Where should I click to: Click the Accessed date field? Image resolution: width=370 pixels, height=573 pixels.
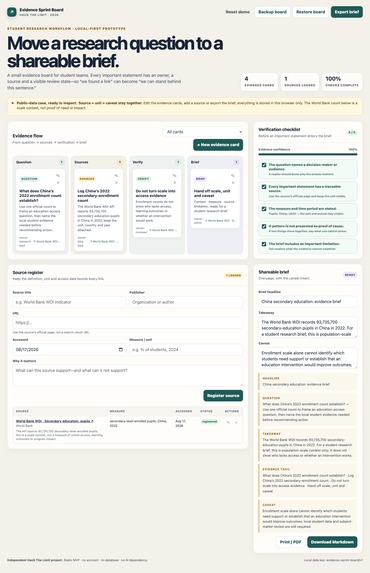point(69,350)
